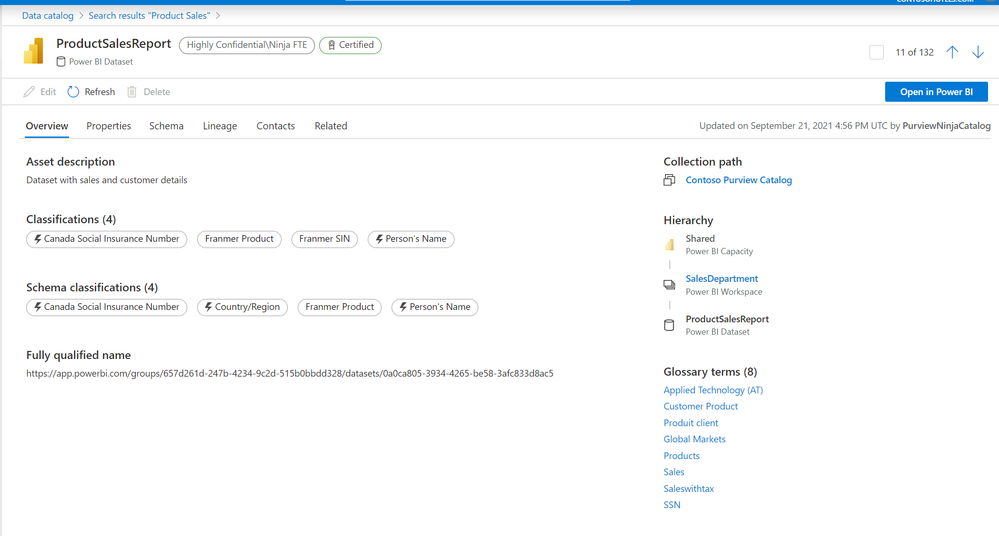The width and height of the screenshot is (999, 536).
Task: Click Franmer Product tag under Classifications
Action: tap(239, 239)
